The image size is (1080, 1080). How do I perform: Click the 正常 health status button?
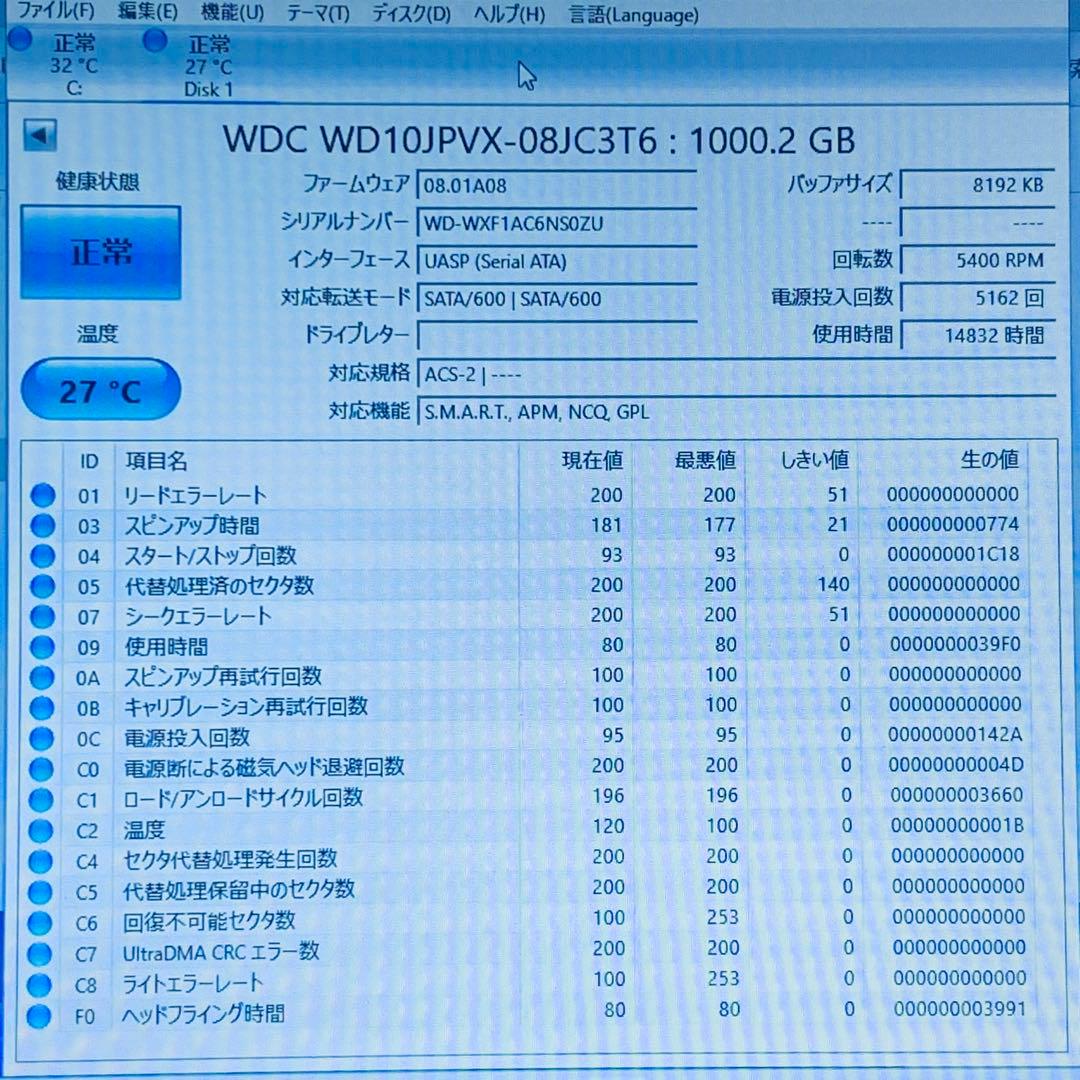coord(101,252)
